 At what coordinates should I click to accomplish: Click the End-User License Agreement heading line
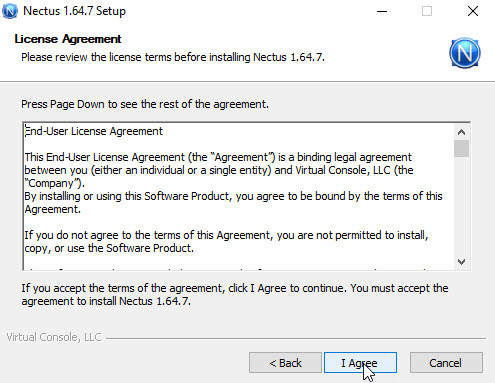pyautogui.click(x=94, y=131)
